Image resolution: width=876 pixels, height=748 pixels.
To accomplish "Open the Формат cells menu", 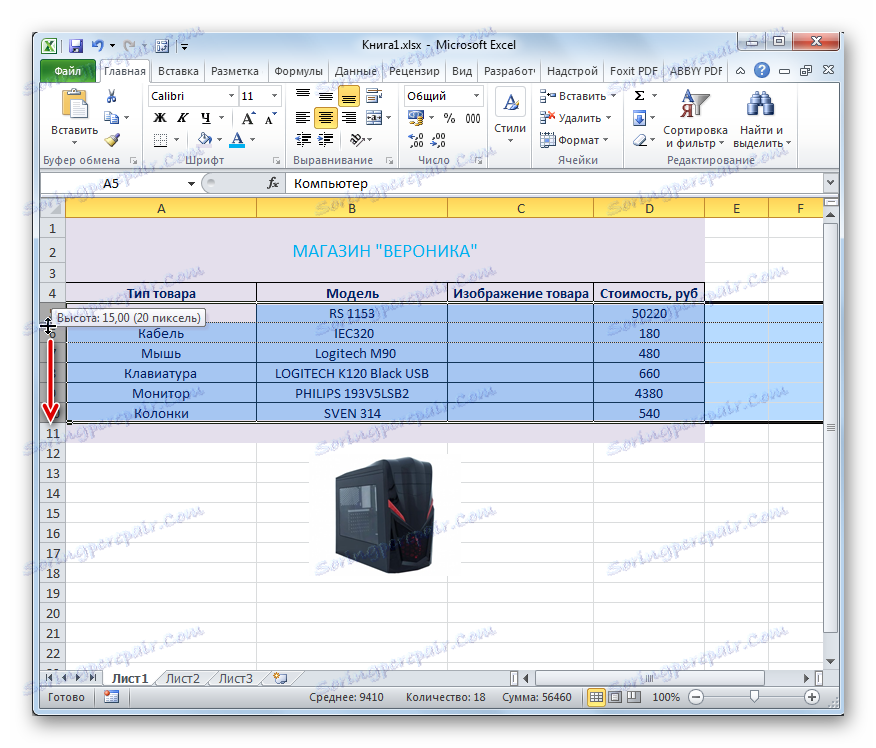I will pyautogui.click(x=574, y=140).
